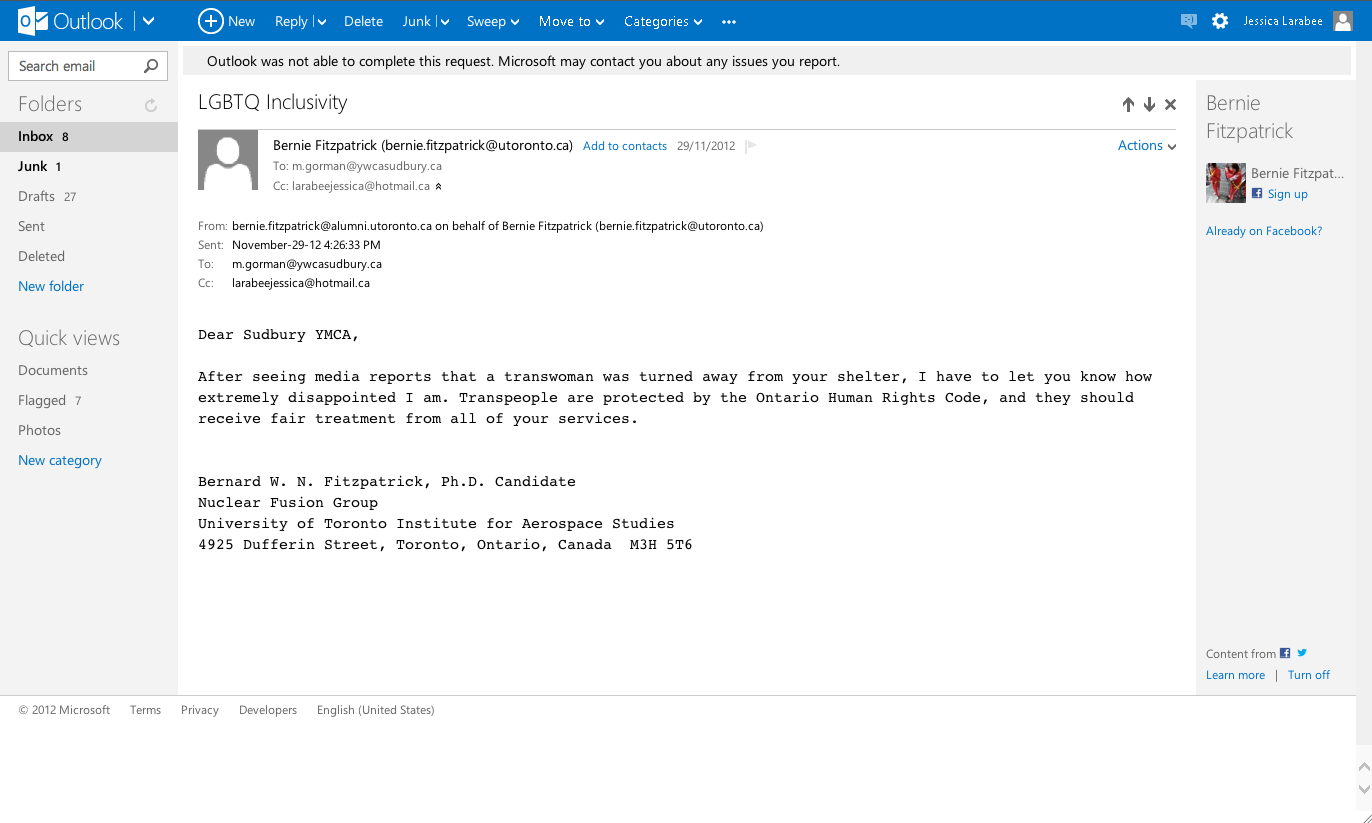1372x823 pixels.
Task: Click Facebook icon next to Content from
Action: [1285, 653]
